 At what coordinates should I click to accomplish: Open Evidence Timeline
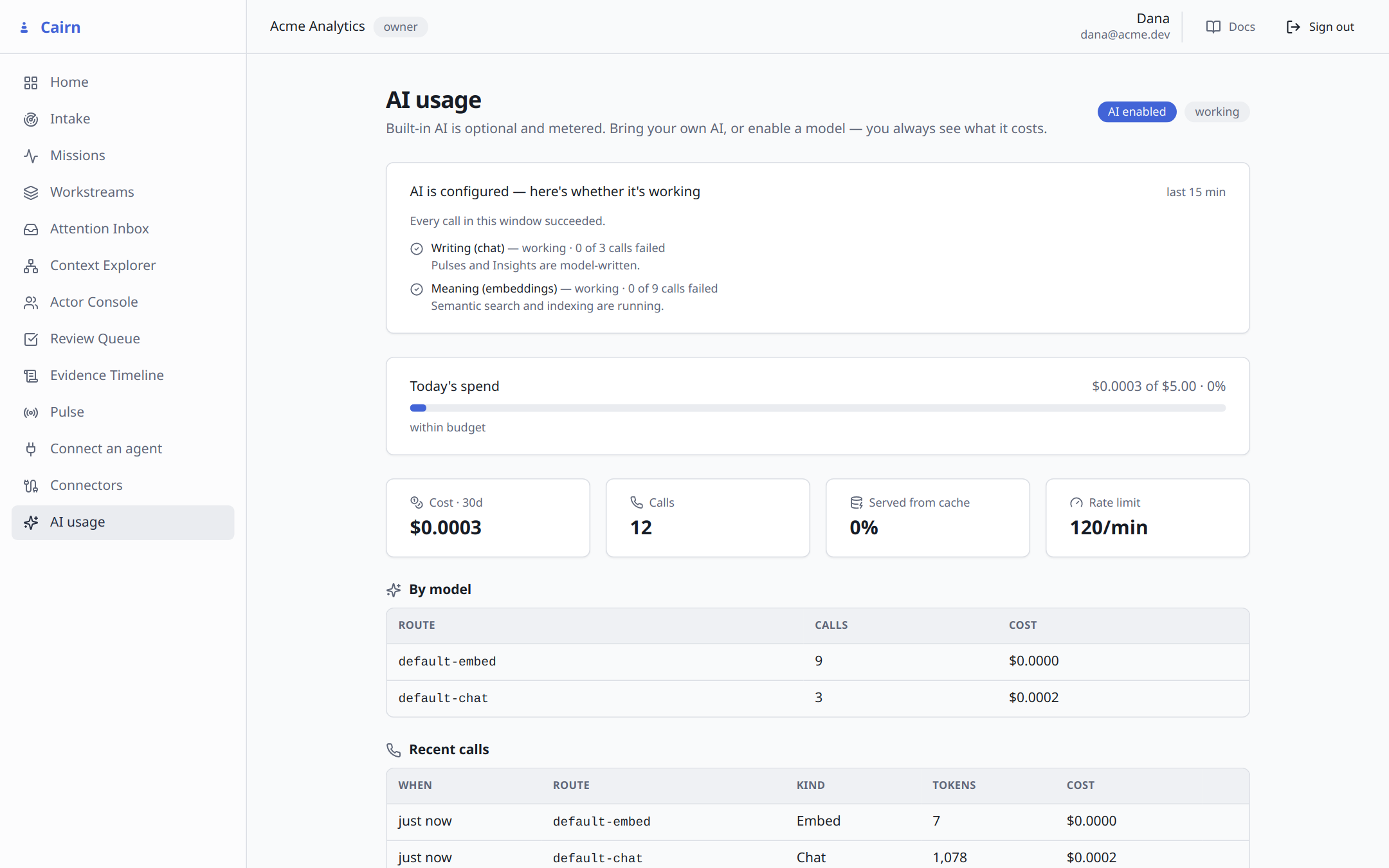123,375
